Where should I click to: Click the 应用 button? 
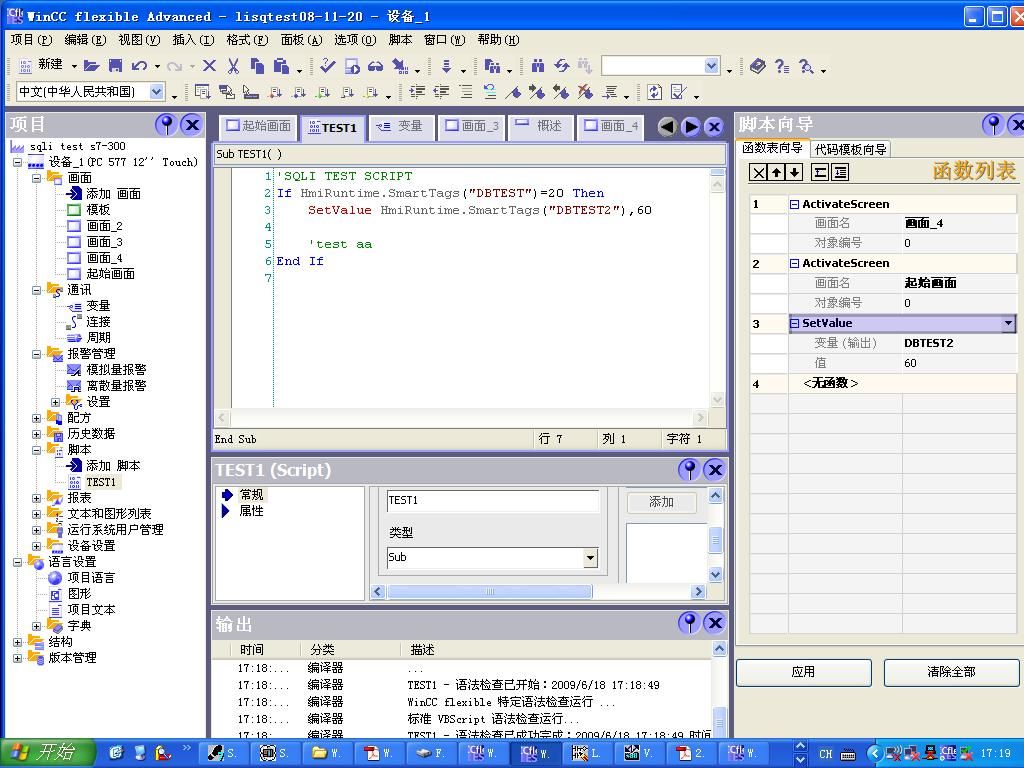[x=803, y=672]
